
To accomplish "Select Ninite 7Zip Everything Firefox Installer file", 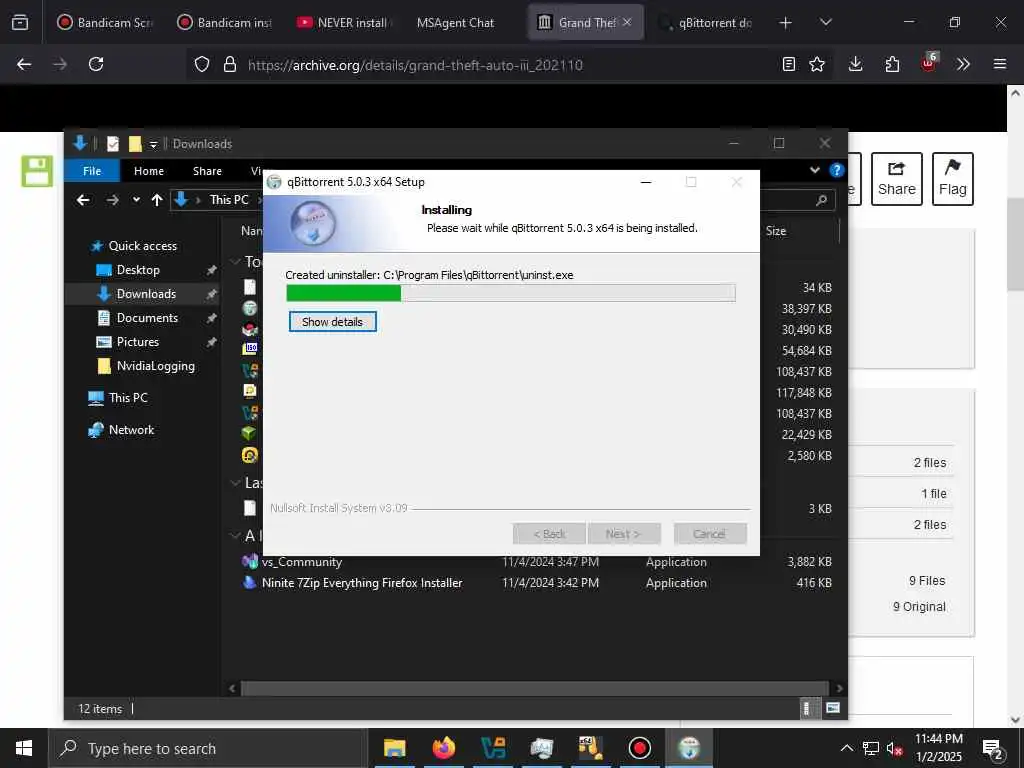I will pos(362,583).
